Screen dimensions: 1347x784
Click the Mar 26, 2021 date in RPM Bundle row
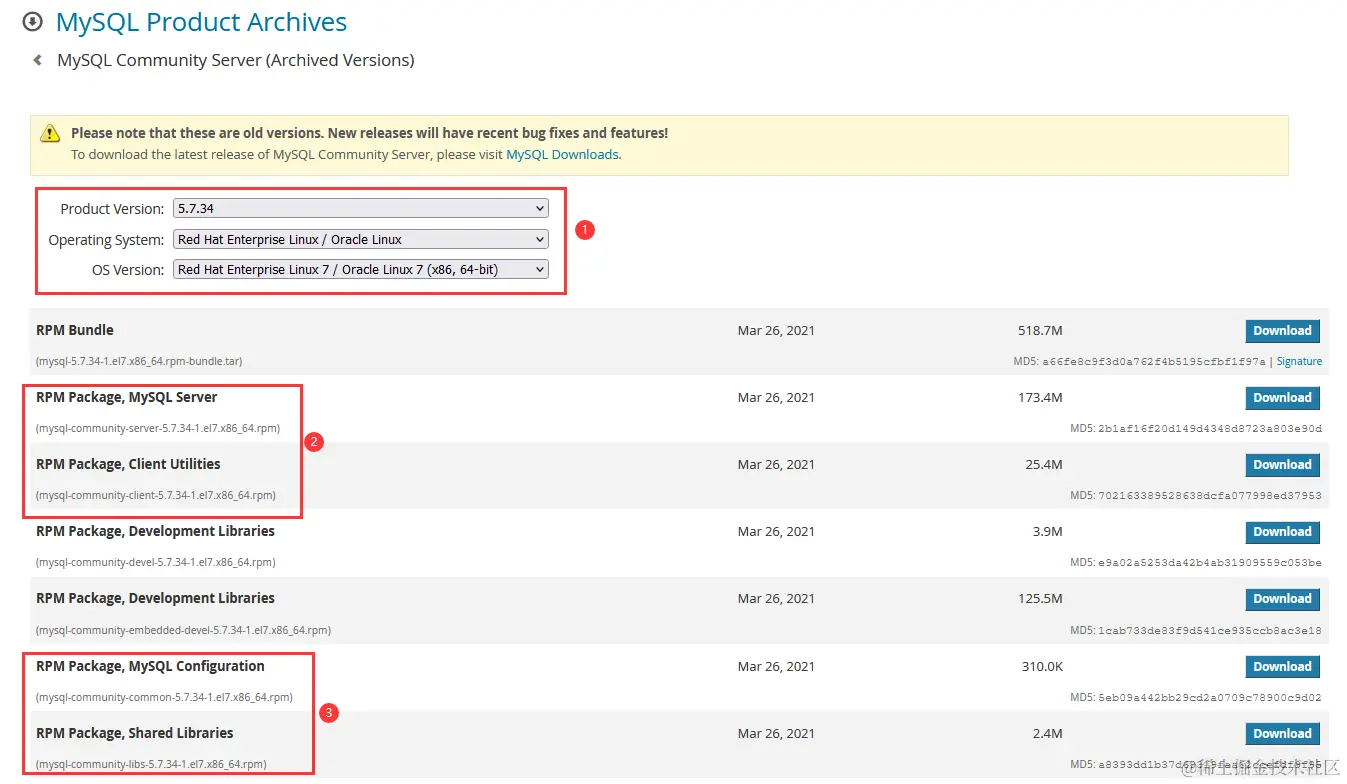[x=776, y=330]
